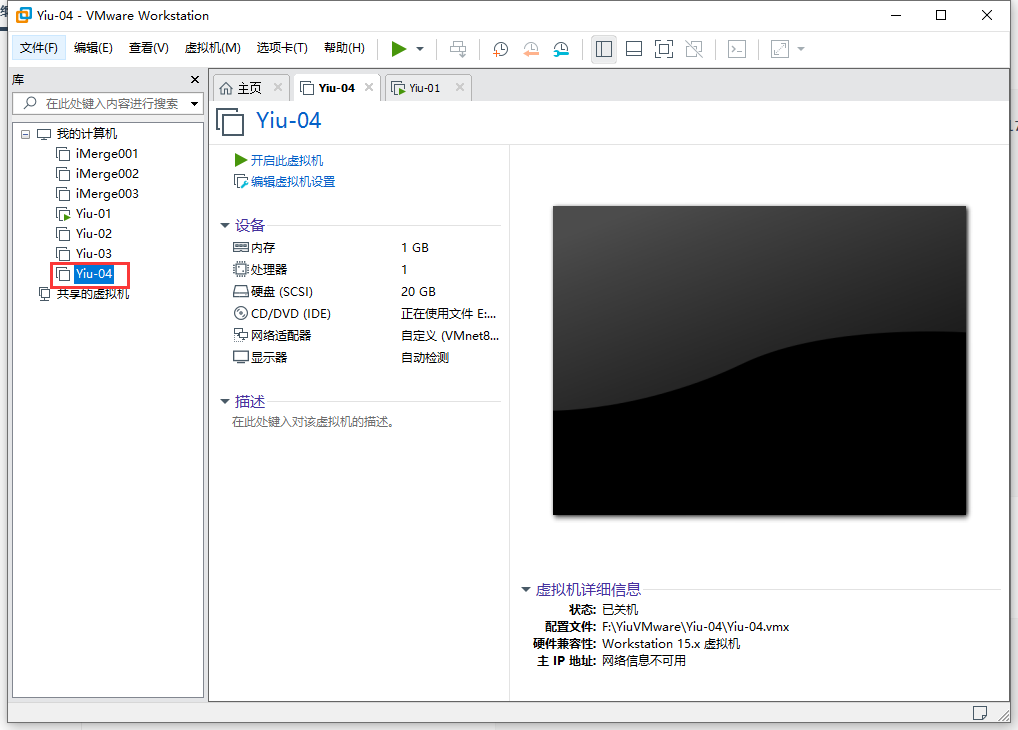Take a snapshot with the clock-plus icon
This screenshot has width=1018, height=730.
(x=501, y=49)
